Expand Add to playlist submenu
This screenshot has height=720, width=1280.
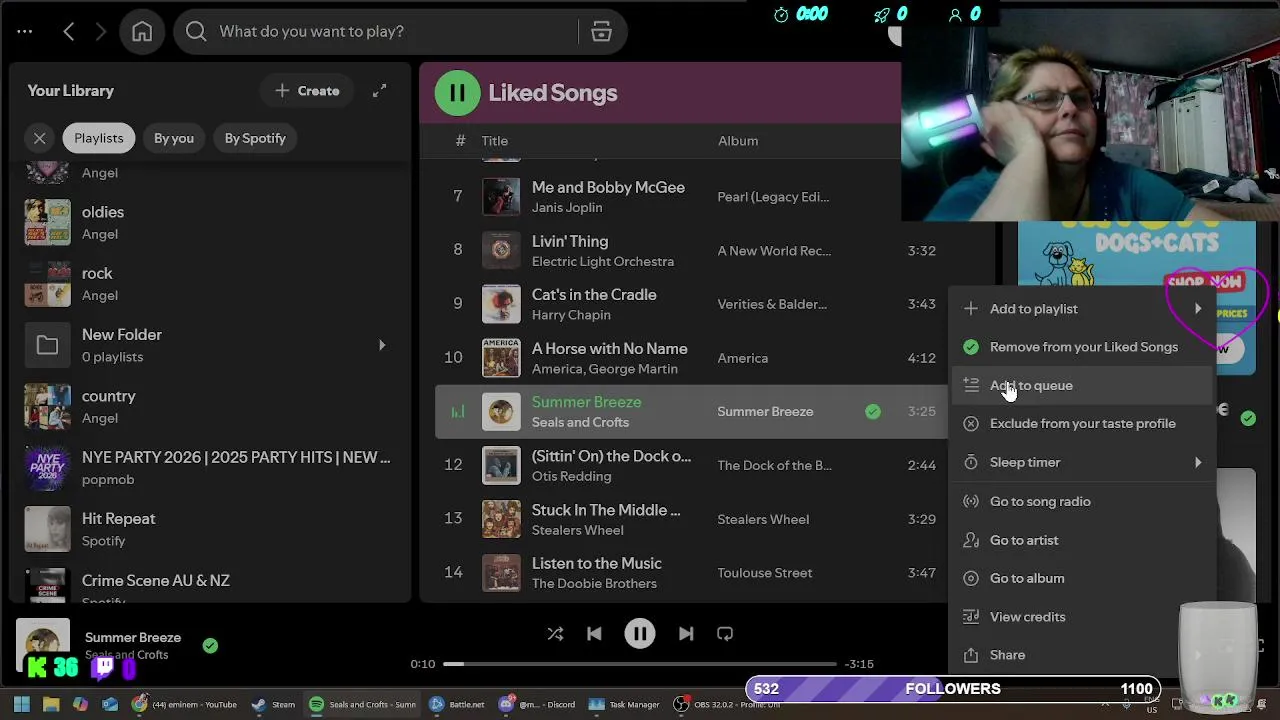click(x=1082, y=309)
